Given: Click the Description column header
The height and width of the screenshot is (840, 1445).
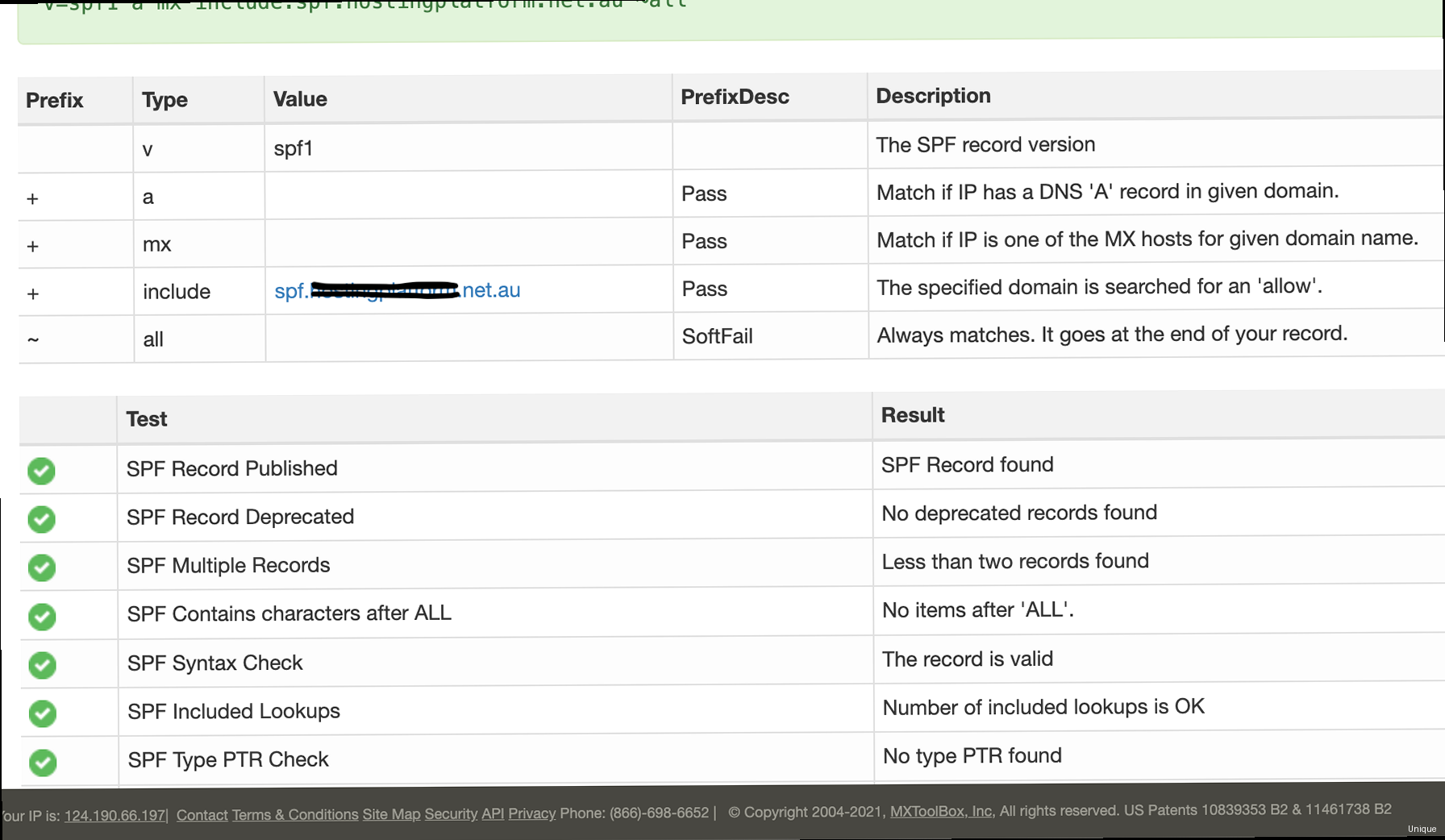Looking at the screenshot, I should (x=933, y=96).
